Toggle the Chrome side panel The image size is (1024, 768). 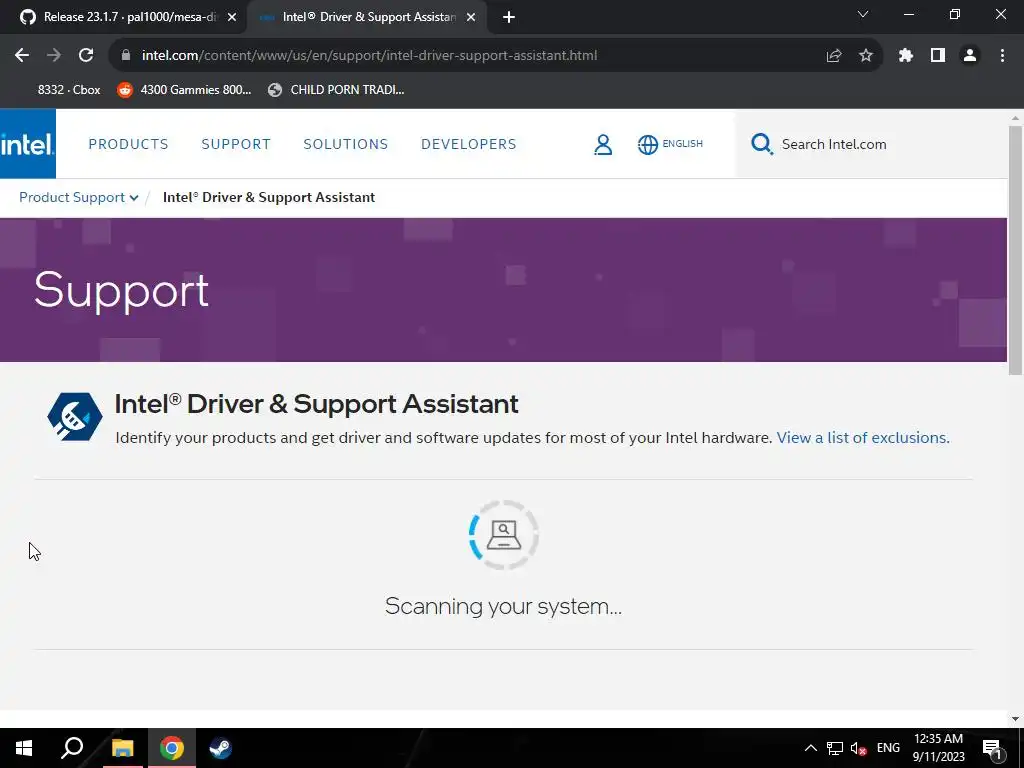[938, 56]
